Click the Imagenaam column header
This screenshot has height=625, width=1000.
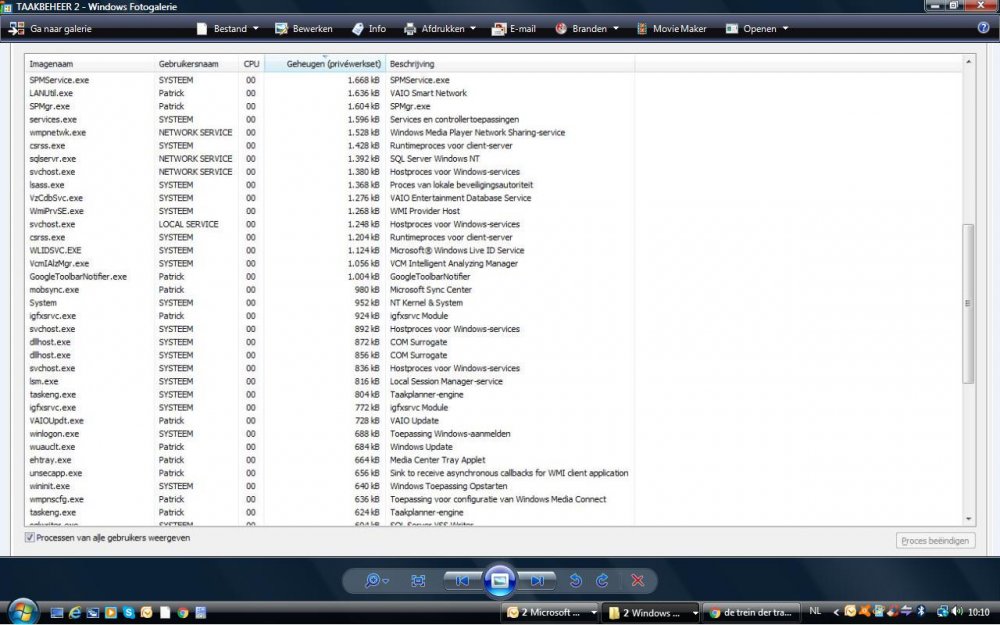click(89, 64)
